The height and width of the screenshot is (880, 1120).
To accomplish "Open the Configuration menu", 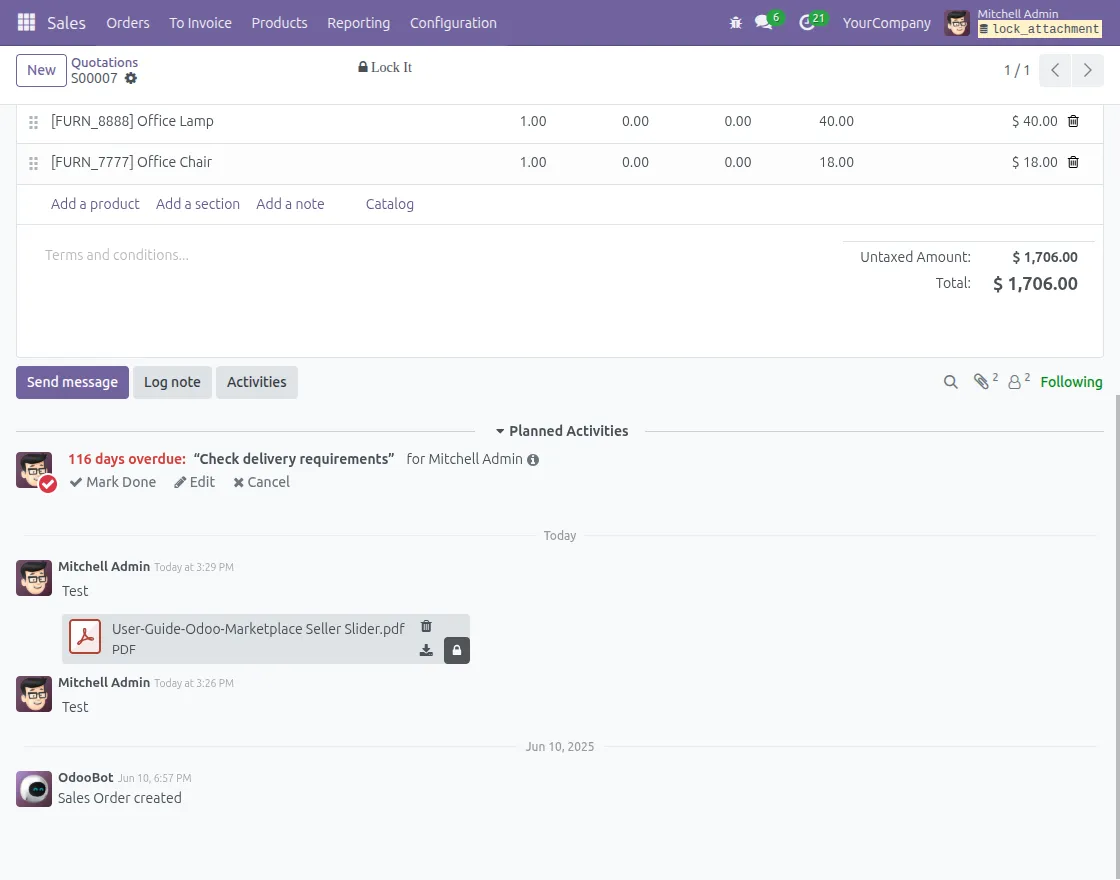I will point(453,22).
